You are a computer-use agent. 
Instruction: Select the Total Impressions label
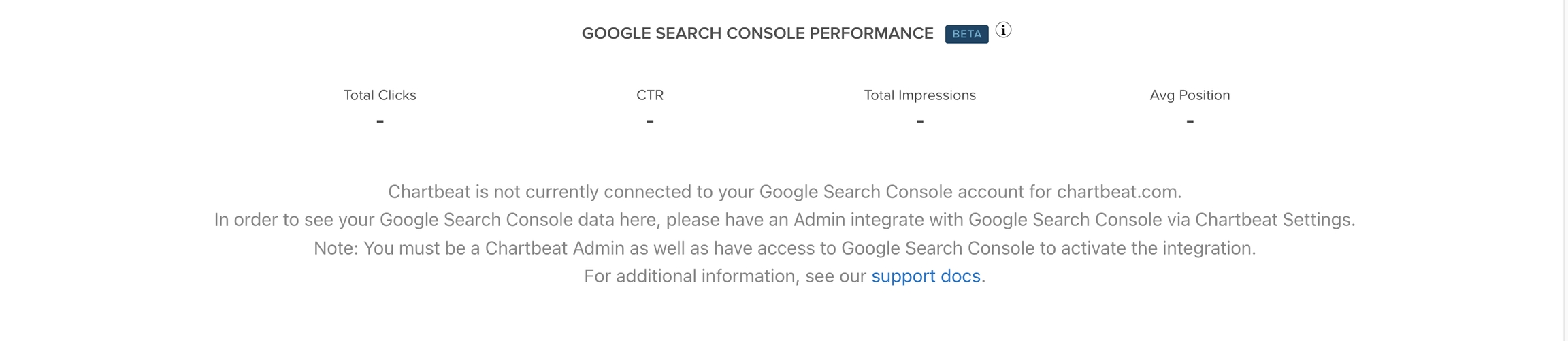[x=919, y=95]
